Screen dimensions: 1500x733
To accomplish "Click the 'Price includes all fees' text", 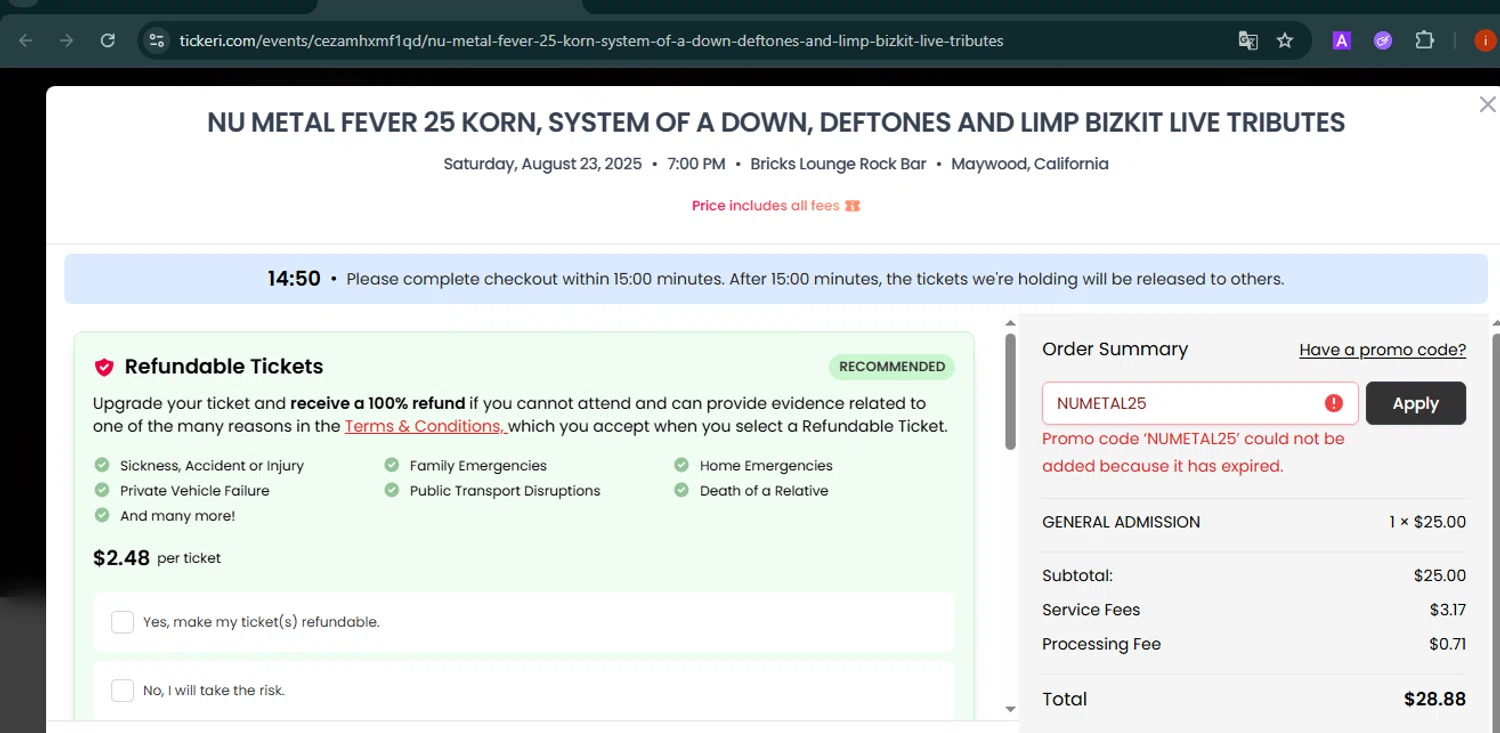I will pyautogui.click(x=765, y=206).
